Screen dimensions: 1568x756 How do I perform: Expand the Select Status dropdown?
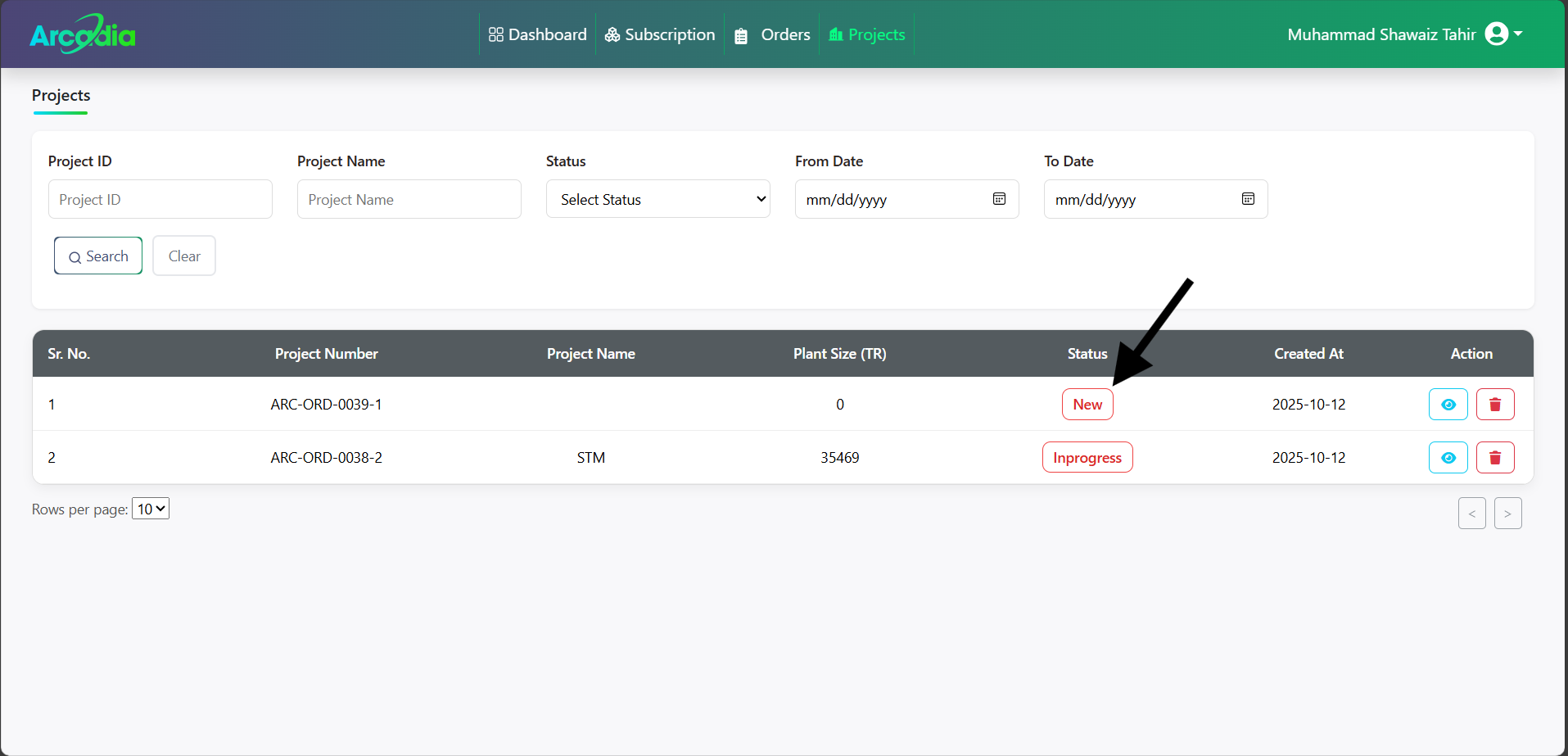657,199
